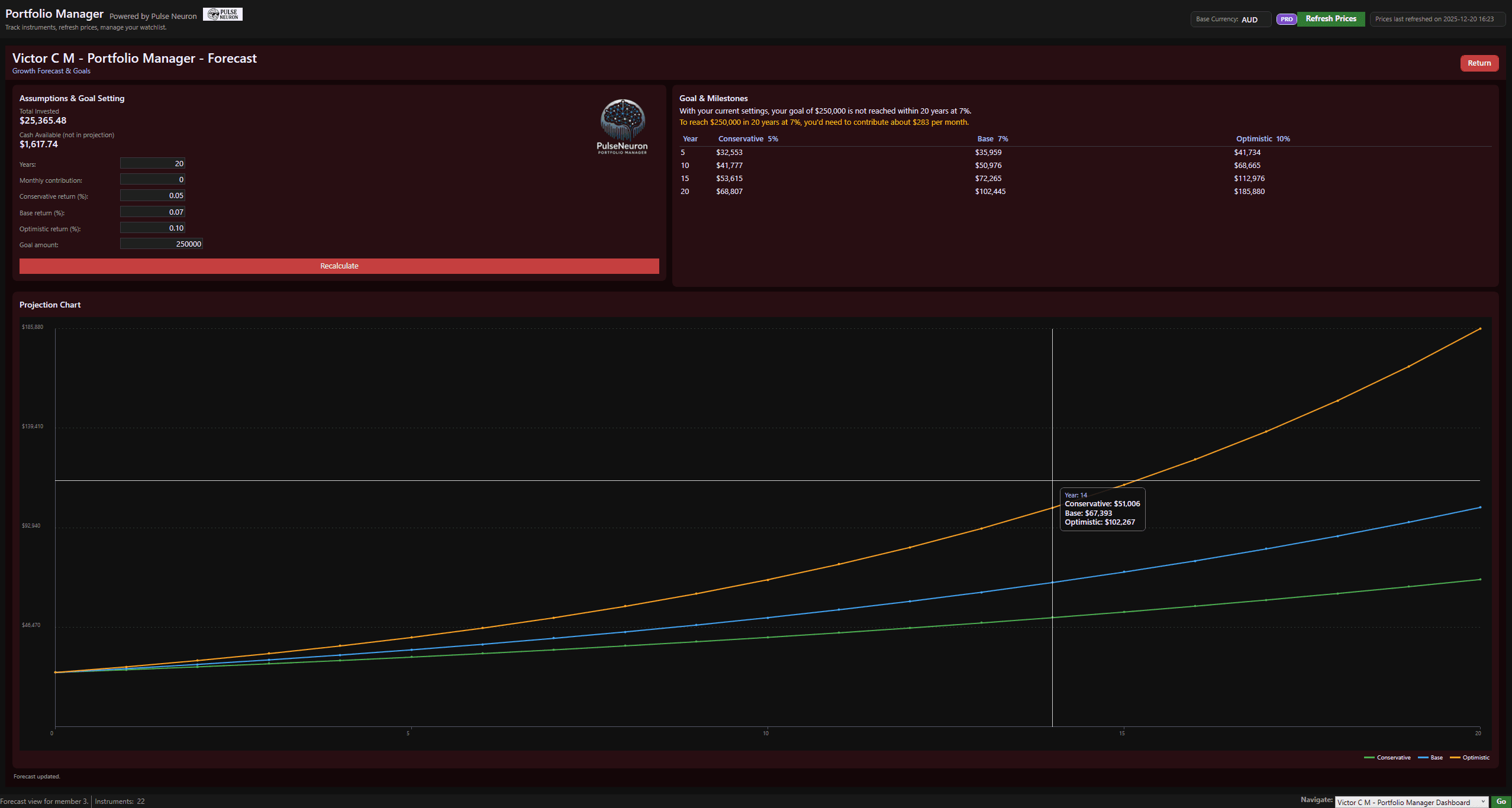Click the purple PRO badge
Viewport: 1512px width, 808px height.
tap(1286, 19)
